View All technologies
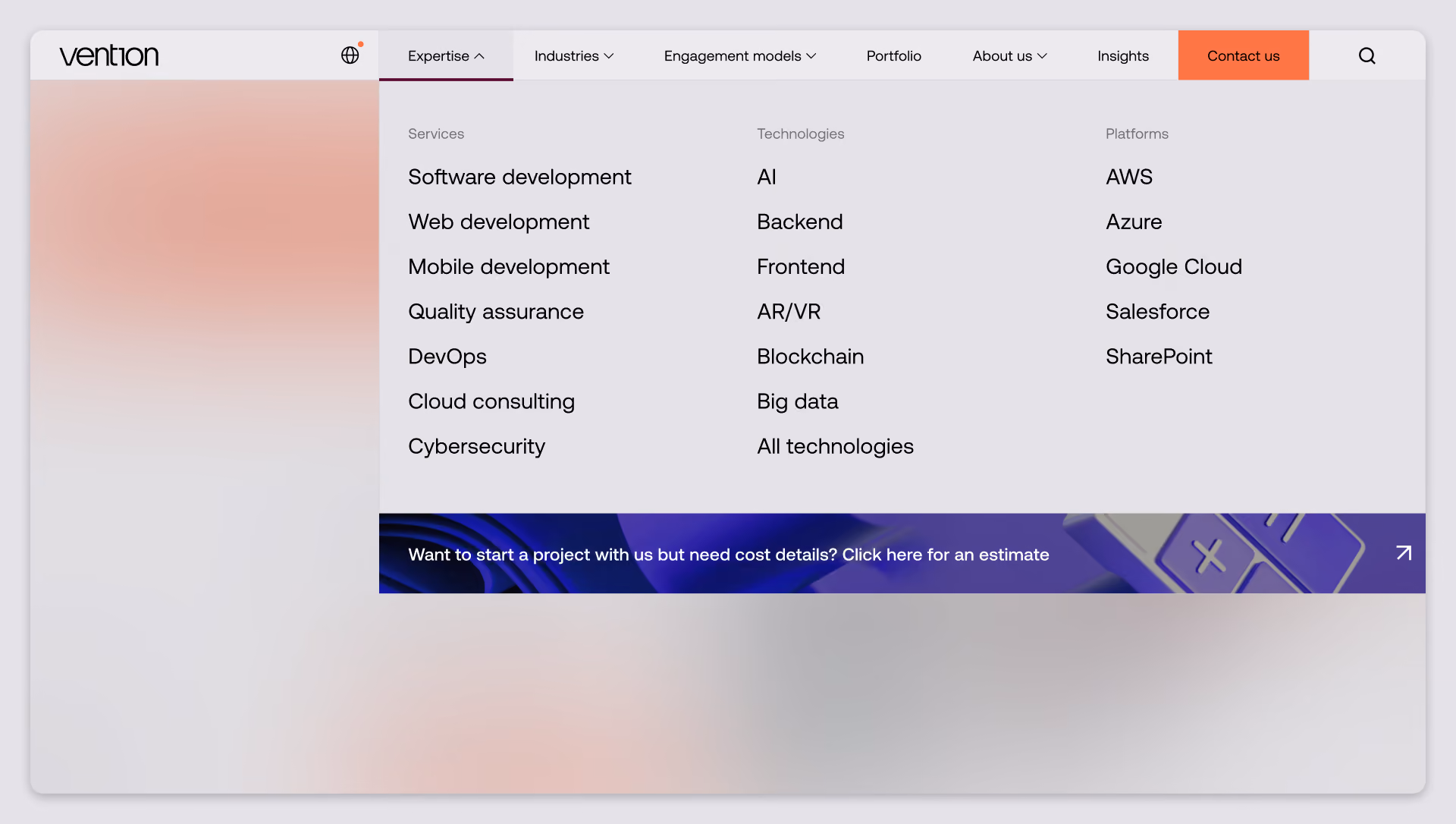 pos(835,446)
